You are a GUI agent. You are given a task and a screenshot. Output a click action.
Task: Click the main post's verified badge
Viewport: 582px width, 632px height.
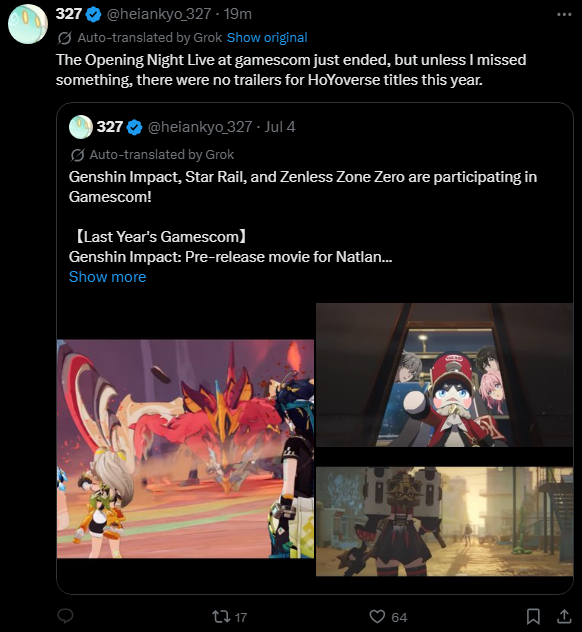[94, 15]
